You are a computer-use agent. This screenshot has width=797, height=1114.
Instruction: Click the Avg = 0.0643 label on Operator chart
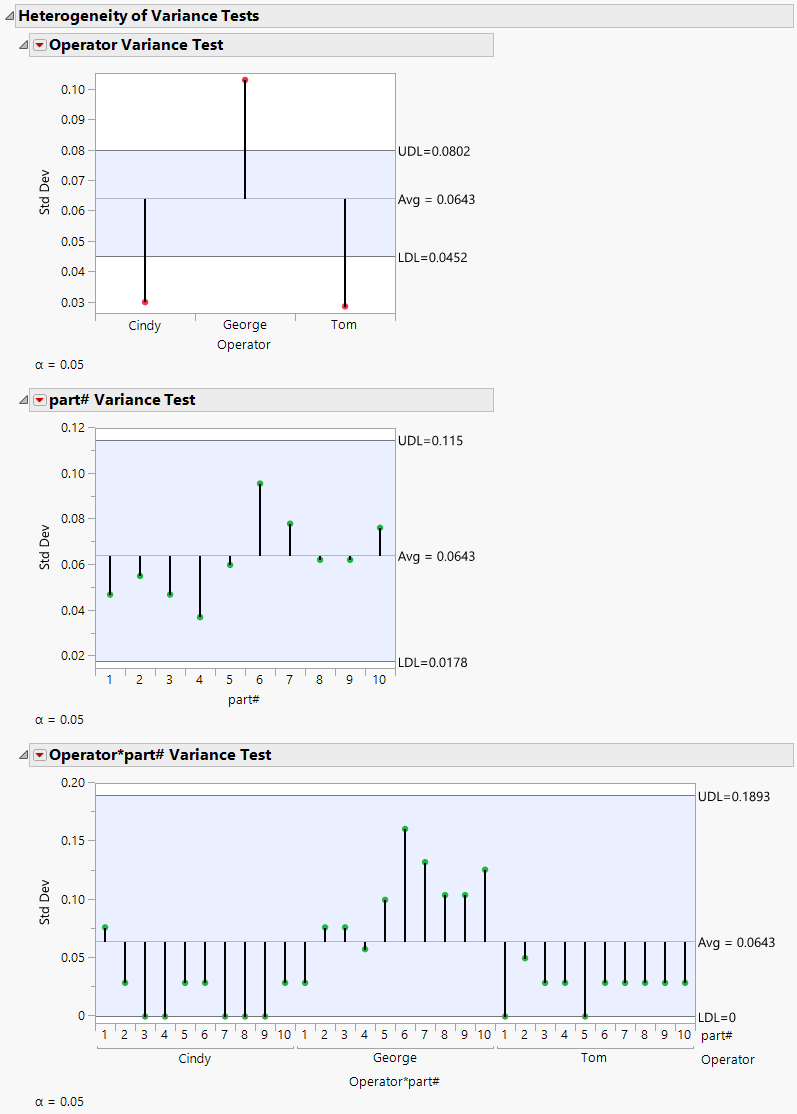(437, 199)
